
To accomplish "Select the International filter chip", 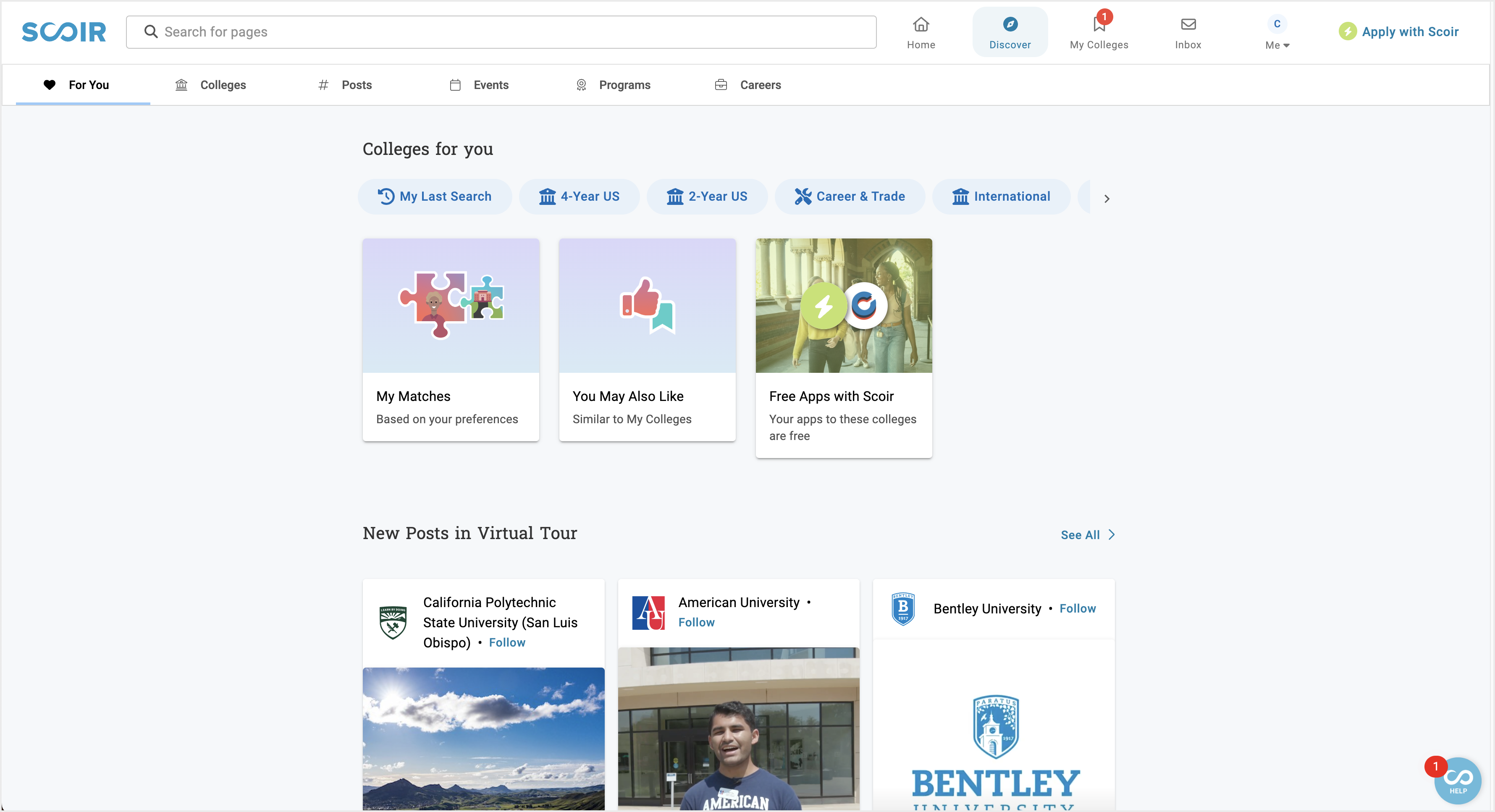I will point(1001,196).
